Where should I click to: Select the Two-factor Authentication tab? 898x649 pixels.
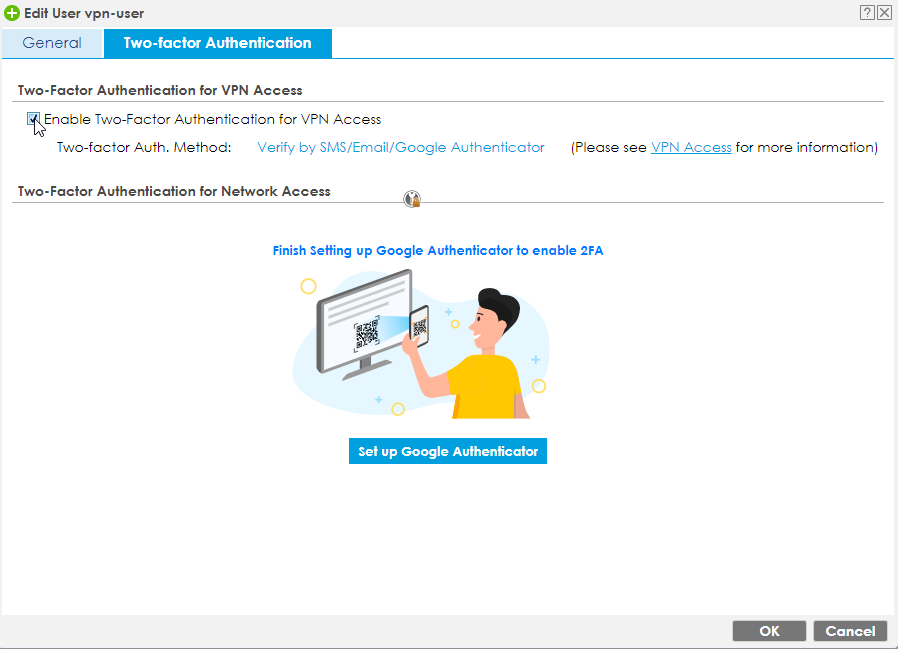click(217, 43)
